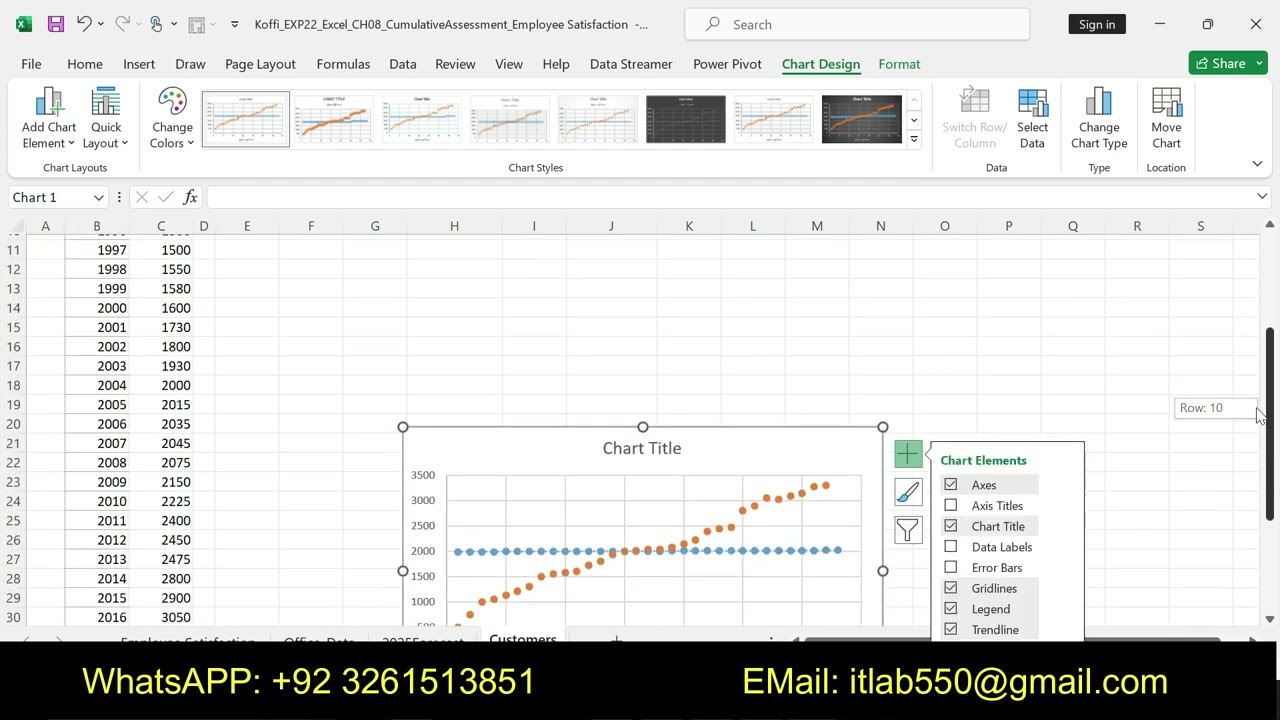Expand the Name Box dropdown arrow
Screen dimensions: 1280x720
click(x=98, y=197)
